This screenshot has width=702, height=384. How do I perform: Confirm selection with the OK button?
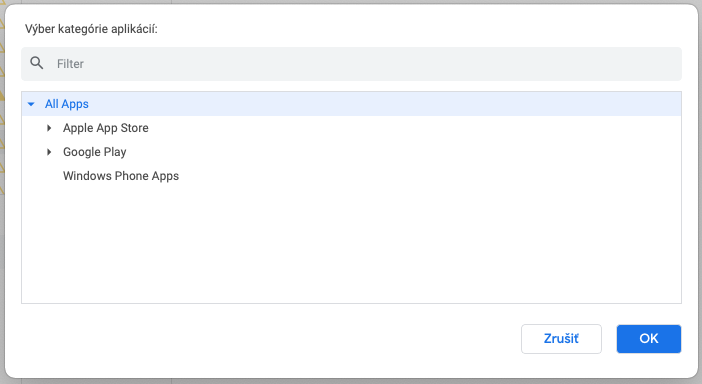click(649, 339)
